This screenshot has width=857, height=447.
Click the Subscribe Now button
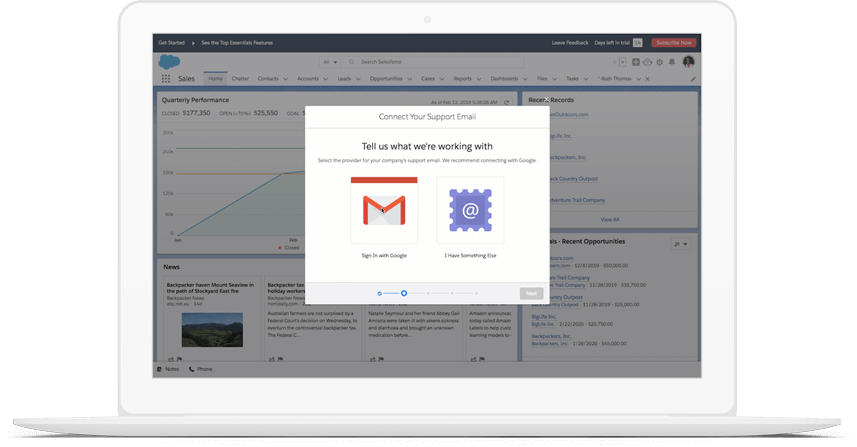tap(674, 43)
